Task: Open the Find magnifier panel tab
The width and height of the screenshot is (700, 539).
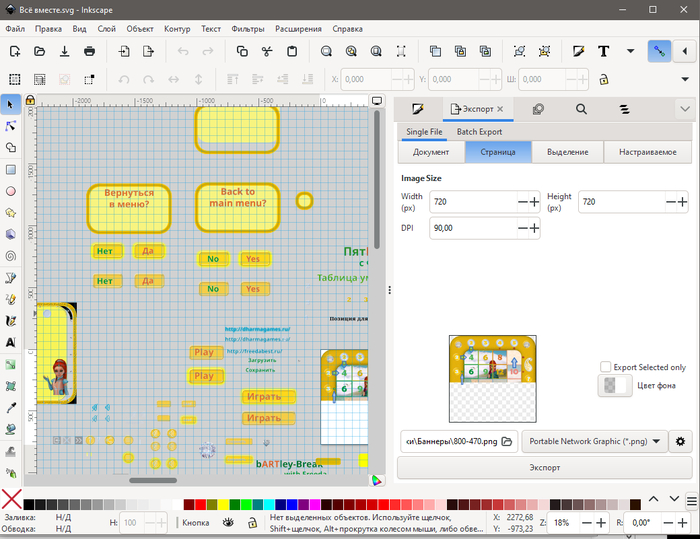Action: (x=581, y=109)
